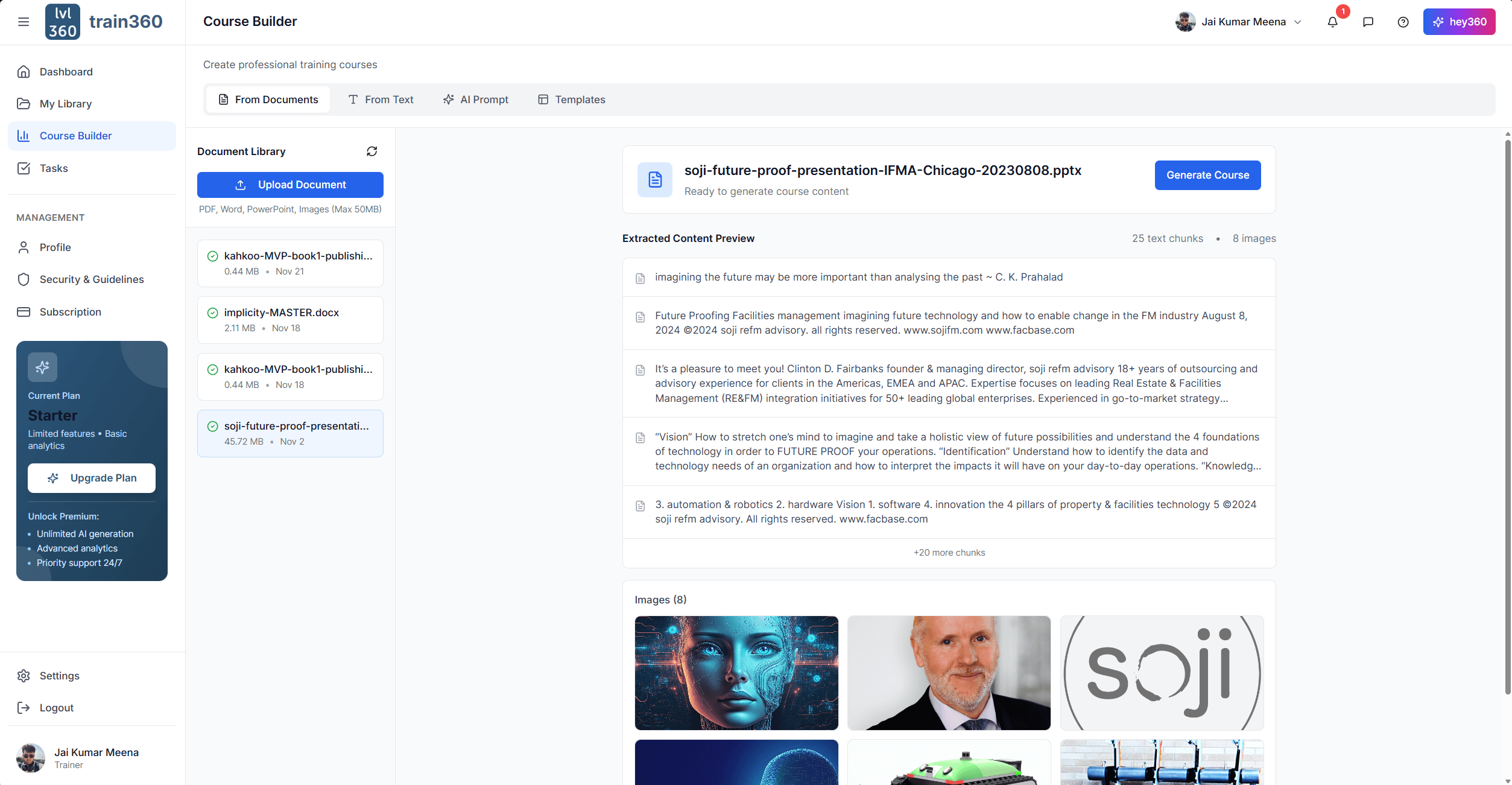
Task: Click the help question mark icon
Action: click(x=1403, y=22)
